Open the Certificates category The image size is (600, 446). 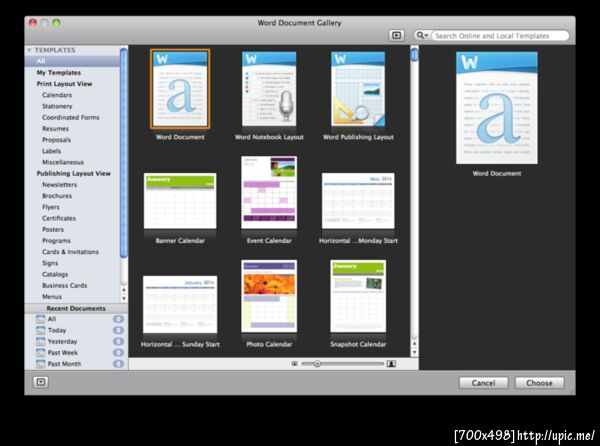(x=59, y=218)
